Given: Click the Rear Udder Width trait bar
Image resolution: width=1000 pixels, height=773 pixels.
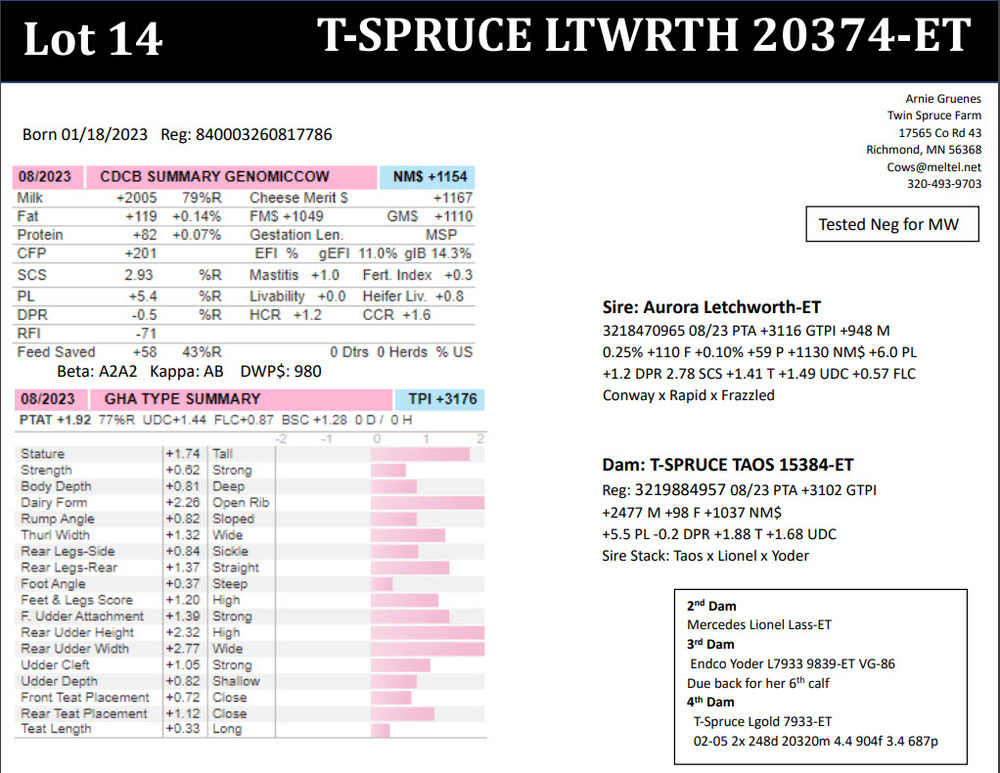Looking at the screenshot, I should pos(427,649).
